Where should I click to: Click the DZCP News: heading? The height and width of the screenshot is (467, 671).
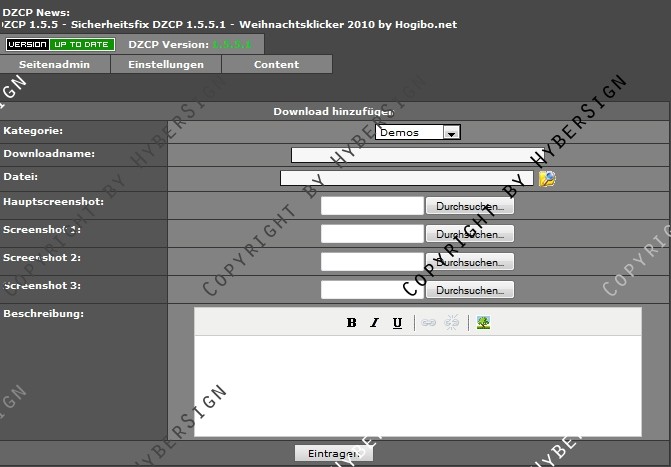click(36, 12)
